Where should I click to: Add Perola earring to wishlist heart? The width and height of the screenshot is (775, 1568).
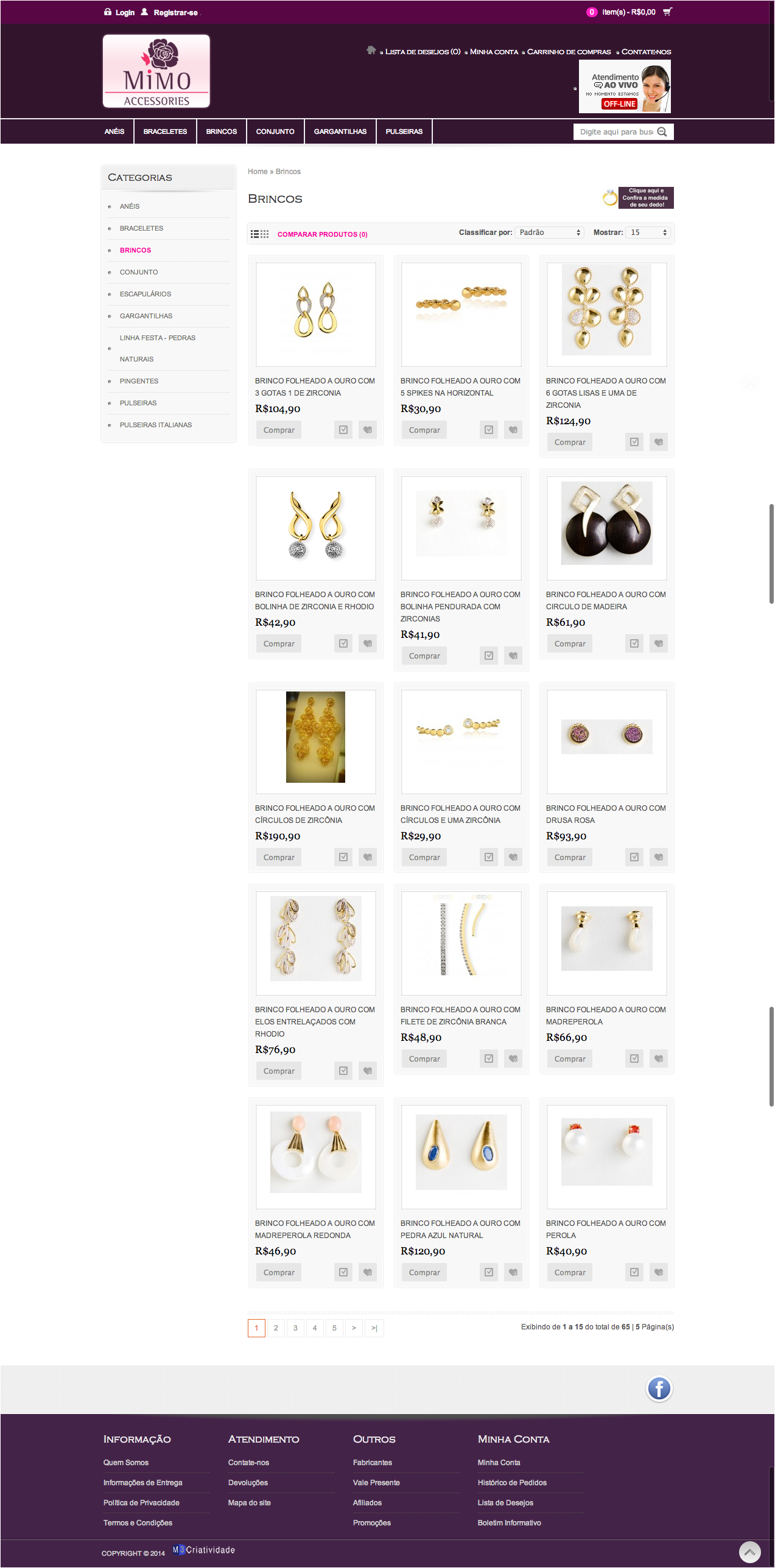pyautogui.click(x=658, y=1272)
